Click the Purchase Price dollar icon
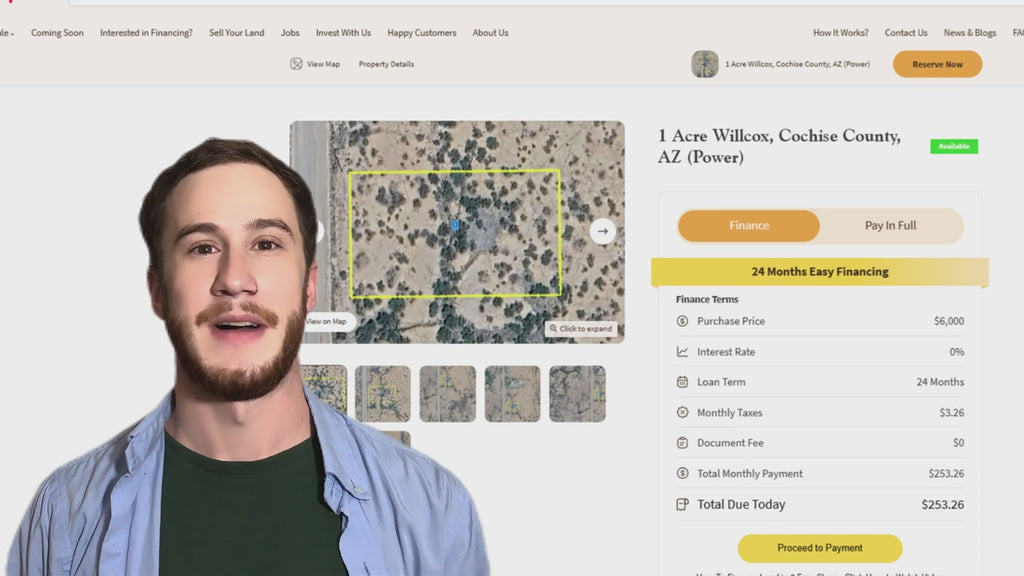Image resolution: width=1024 pixels, height=576 pixels. coord(682,321)
